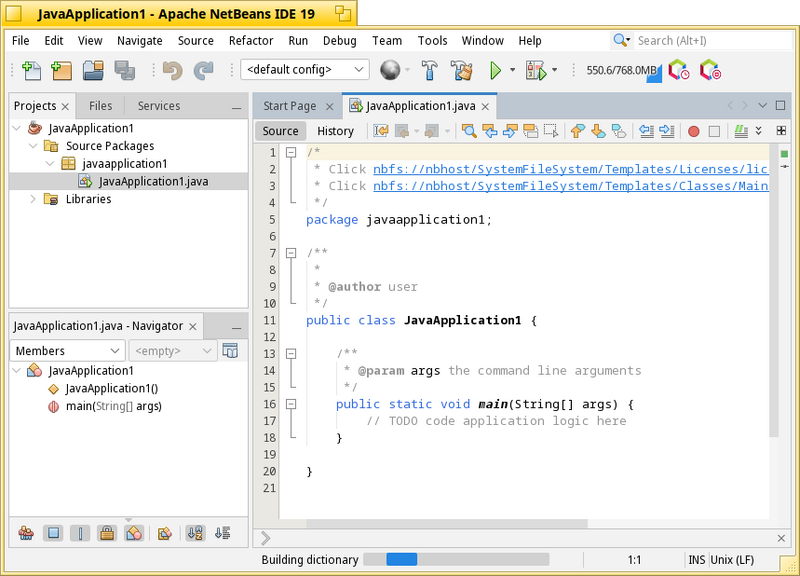Click the Attach Profiler icon
Viewport: 800px width, 576px height.
coord(711,70)
